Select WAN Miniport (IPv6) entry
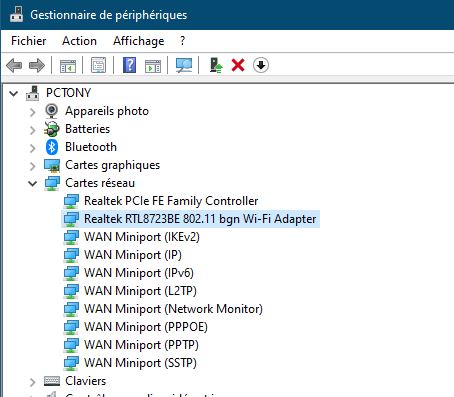The height and width of the screenshot is (397, 454). [x=139, y=273]
